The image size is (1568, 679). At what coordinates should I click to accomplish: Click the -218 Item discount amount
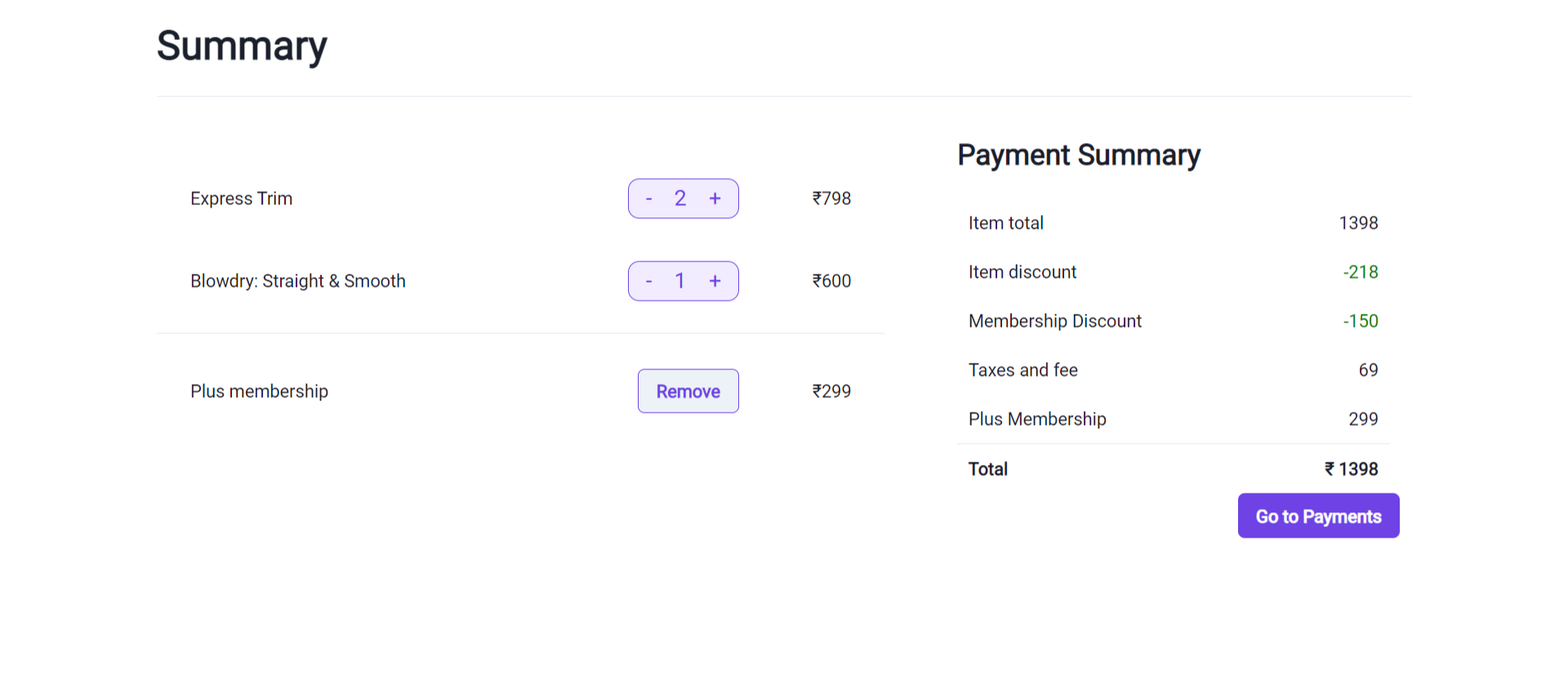tap(1360, 272)
